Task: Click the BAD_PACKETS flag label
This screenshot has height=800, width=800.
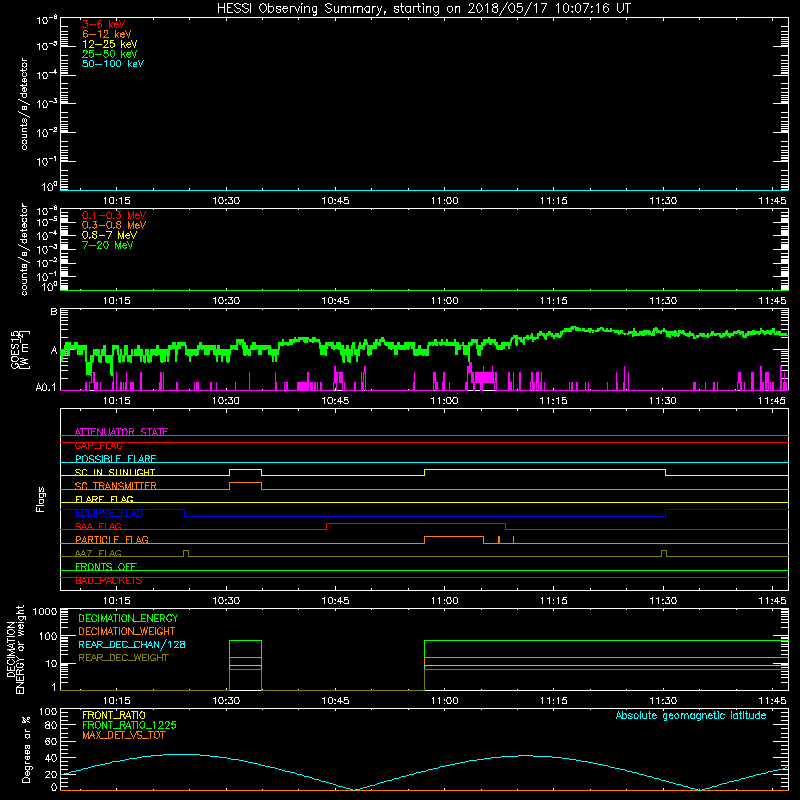Action: pos(109,581)
